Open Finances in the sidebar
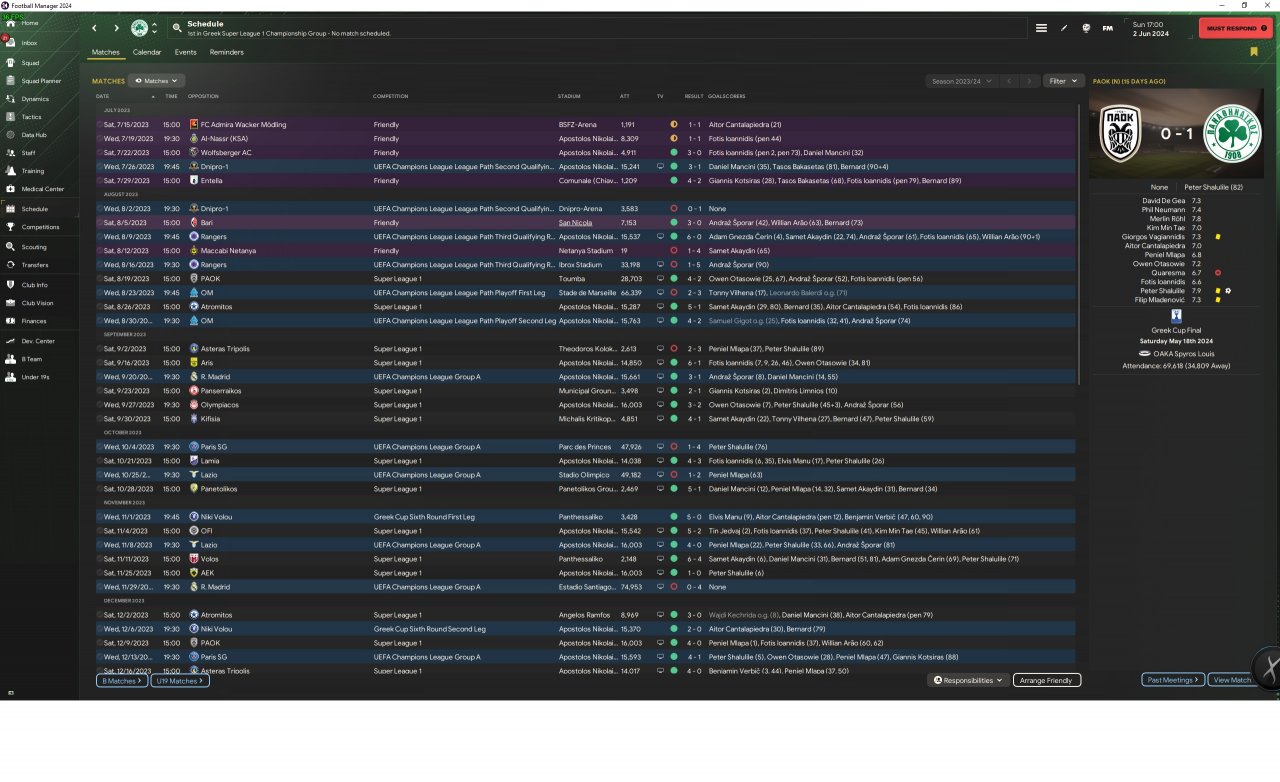 point(40,321)
